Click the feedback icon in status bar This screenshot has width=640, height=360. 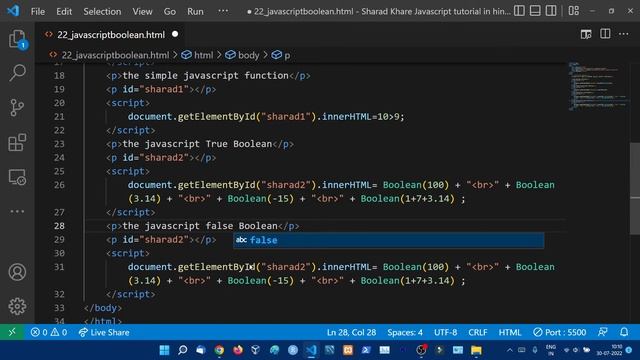(602, 332)
